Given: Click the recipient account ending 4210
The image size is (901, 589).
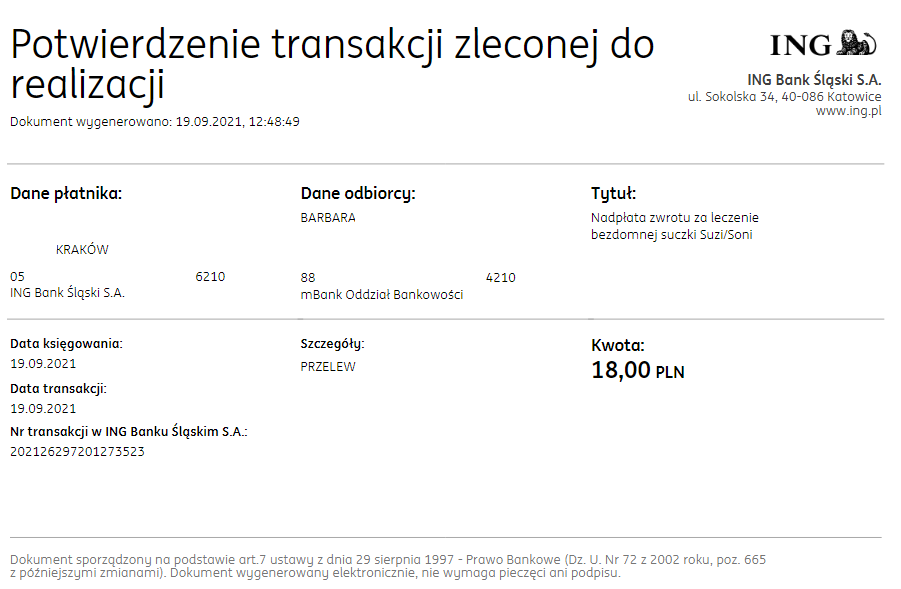Looking at the screenshot, I should pyautogui.click(x=500, y=277).
